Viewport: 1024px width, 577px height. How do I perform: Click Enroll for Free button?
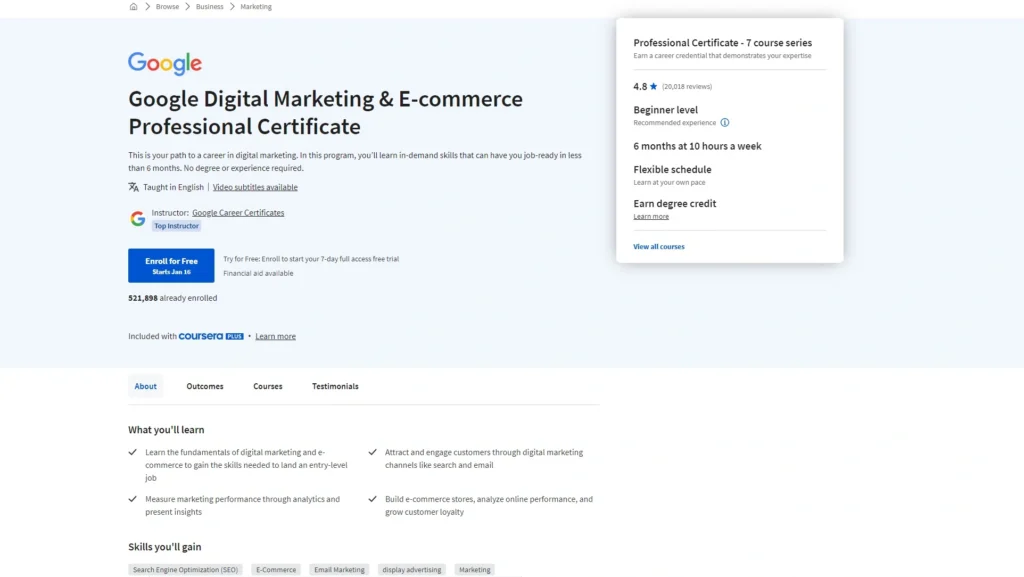[171, 266]
